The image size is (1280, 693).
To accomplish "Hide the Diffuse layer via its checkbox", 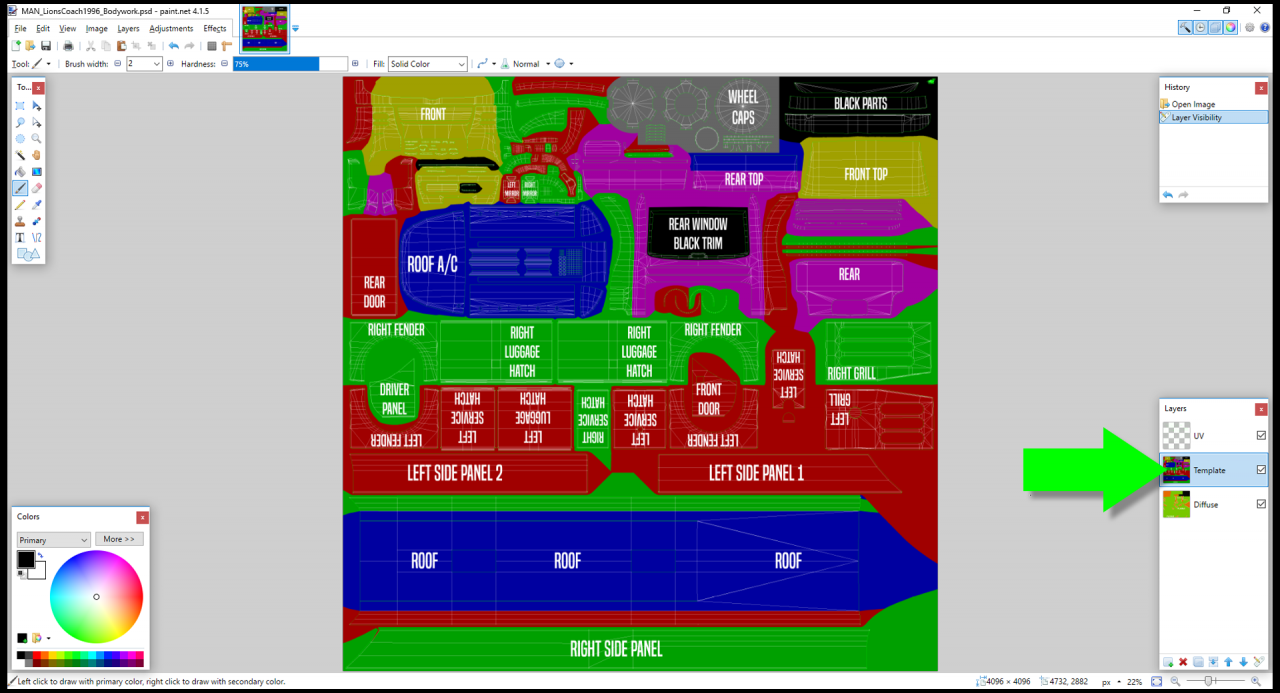I will pyautogui.click(x=1261, y=504).
